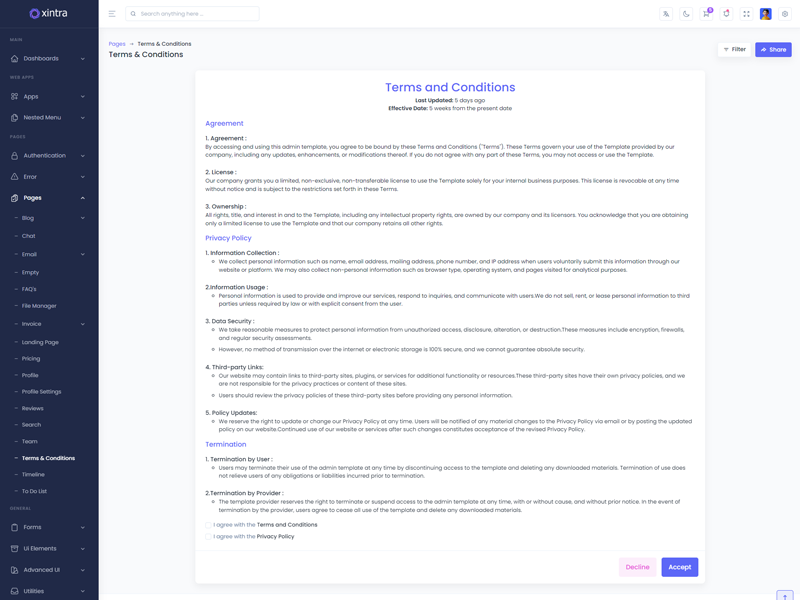Enter fullscreen mode

click(x=746, y=14)
